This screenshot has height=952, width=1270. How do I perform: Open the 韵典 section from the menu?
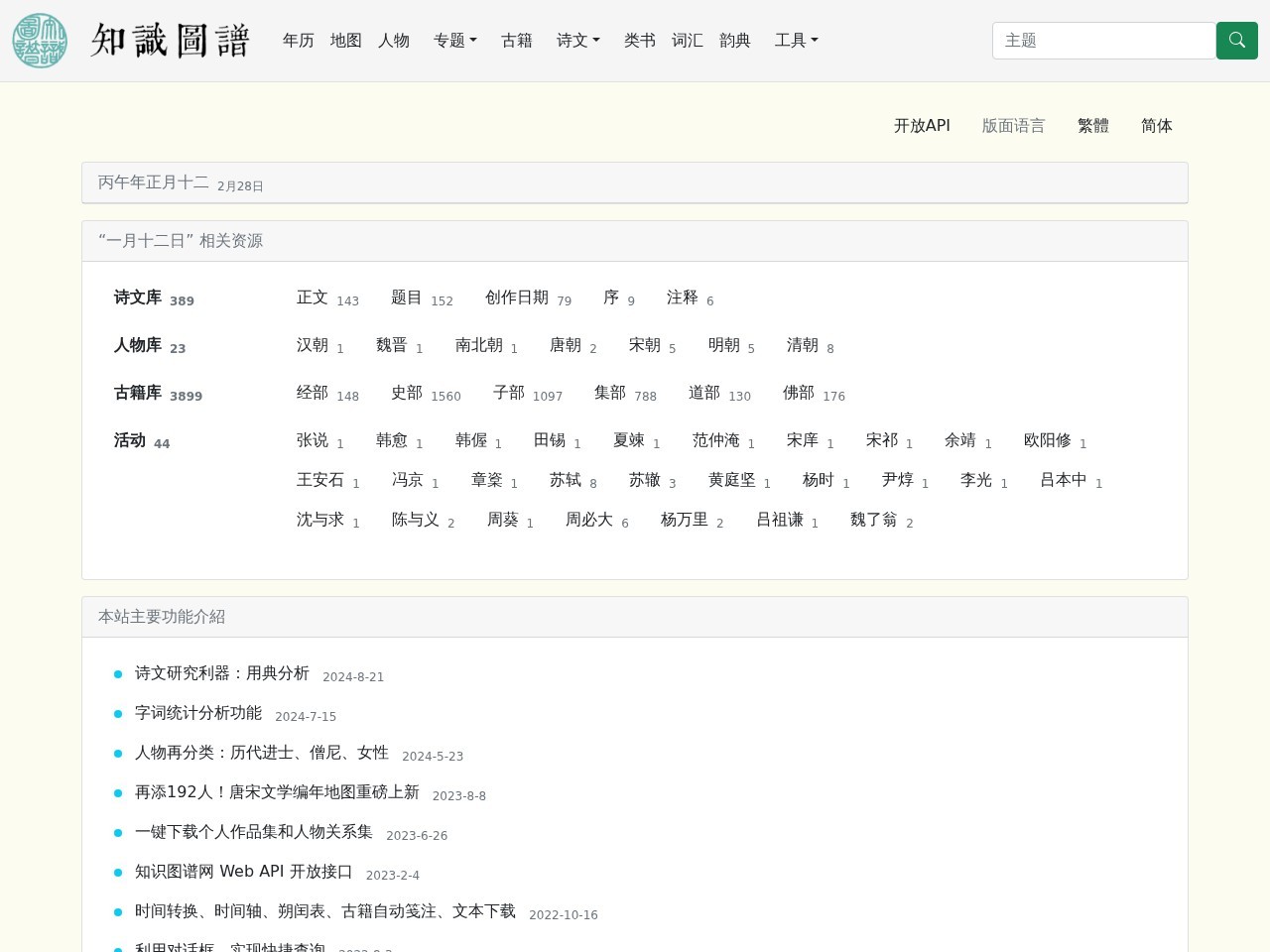pyautogui.click(x=734, y=41)
